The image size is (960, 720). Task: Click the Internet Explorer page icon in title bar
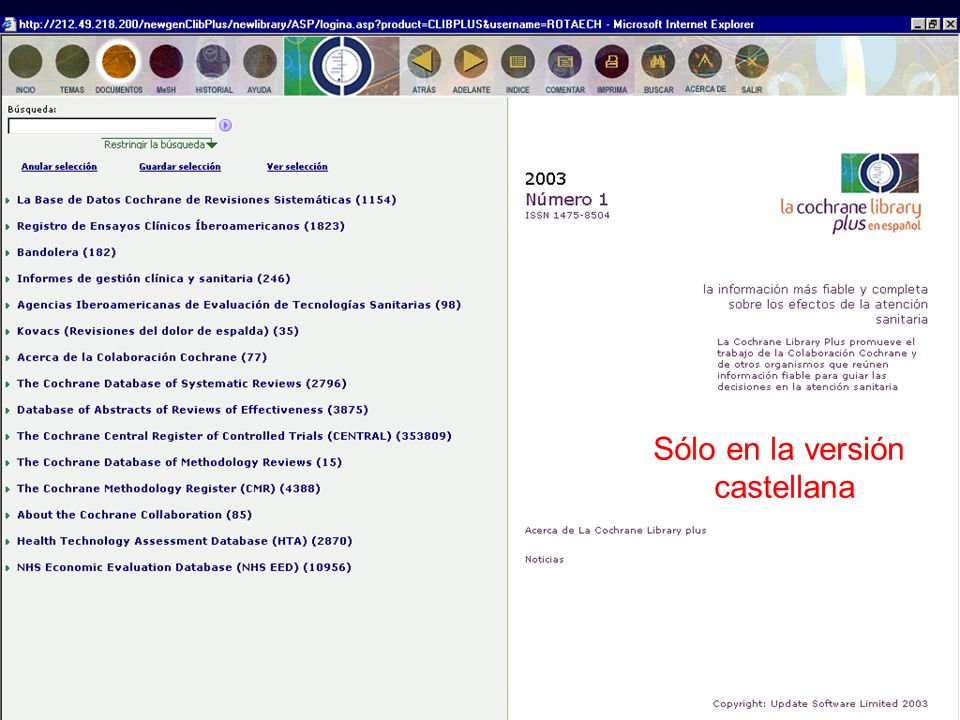(x=9, y=24)
